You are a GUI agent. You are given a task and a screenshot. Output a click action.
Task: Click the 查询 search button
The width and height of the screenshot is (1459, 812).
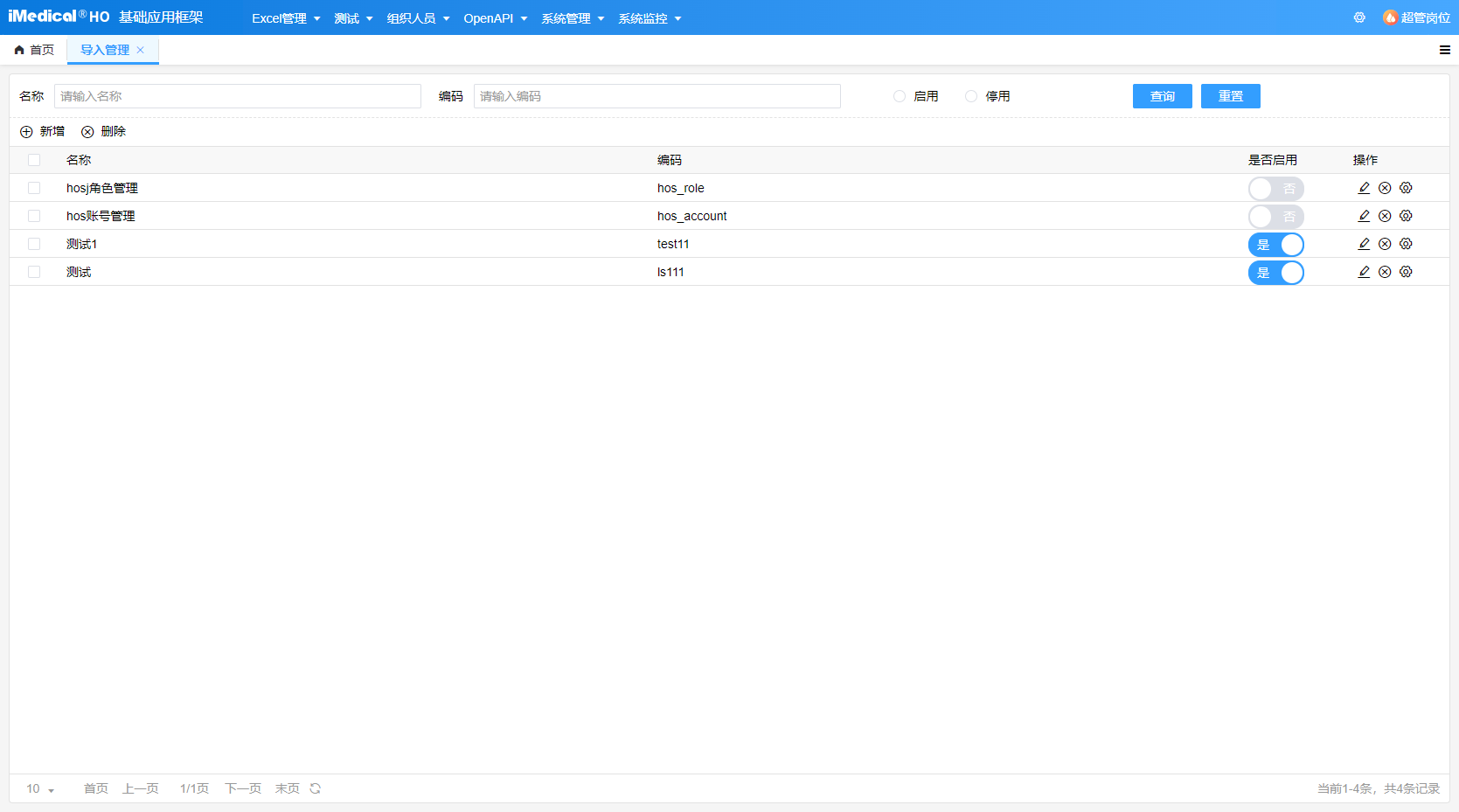click(1162, 96)
